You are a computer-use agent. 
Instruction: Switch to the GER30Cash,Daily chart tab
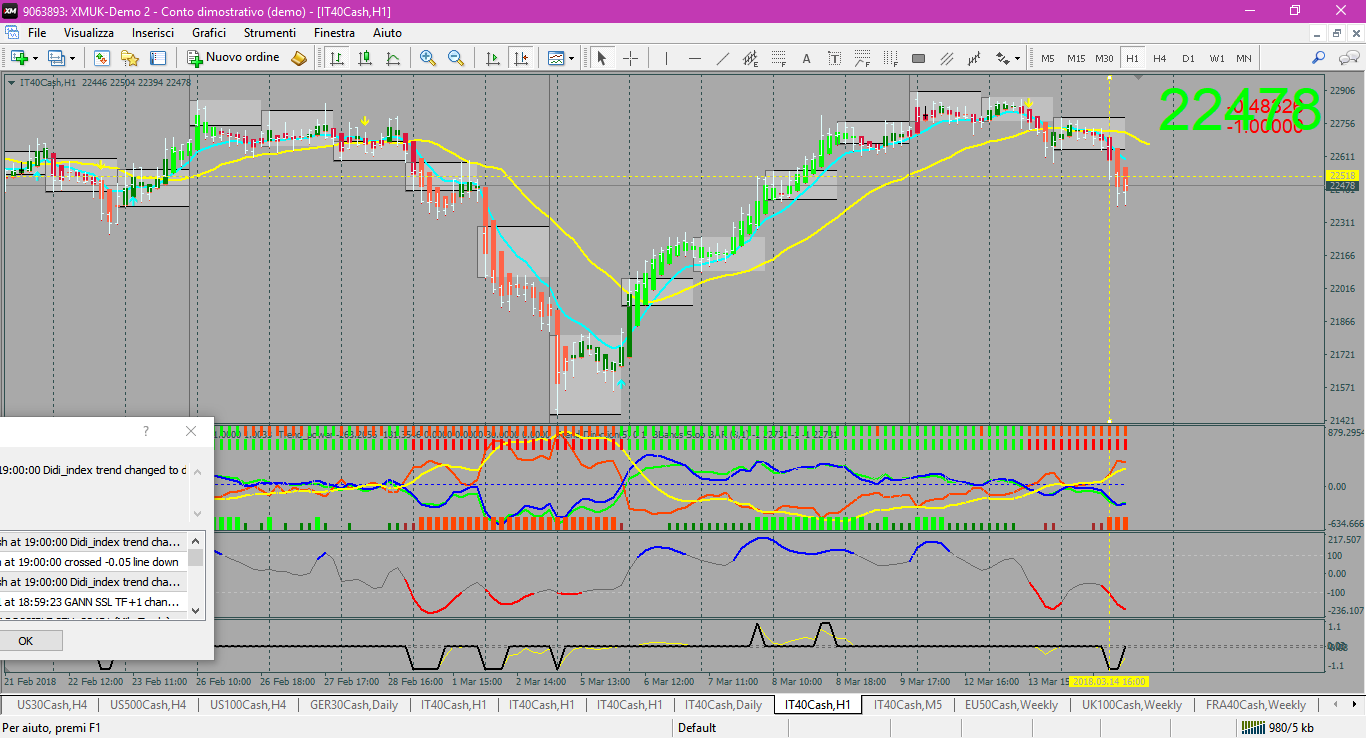coord(354,705)
